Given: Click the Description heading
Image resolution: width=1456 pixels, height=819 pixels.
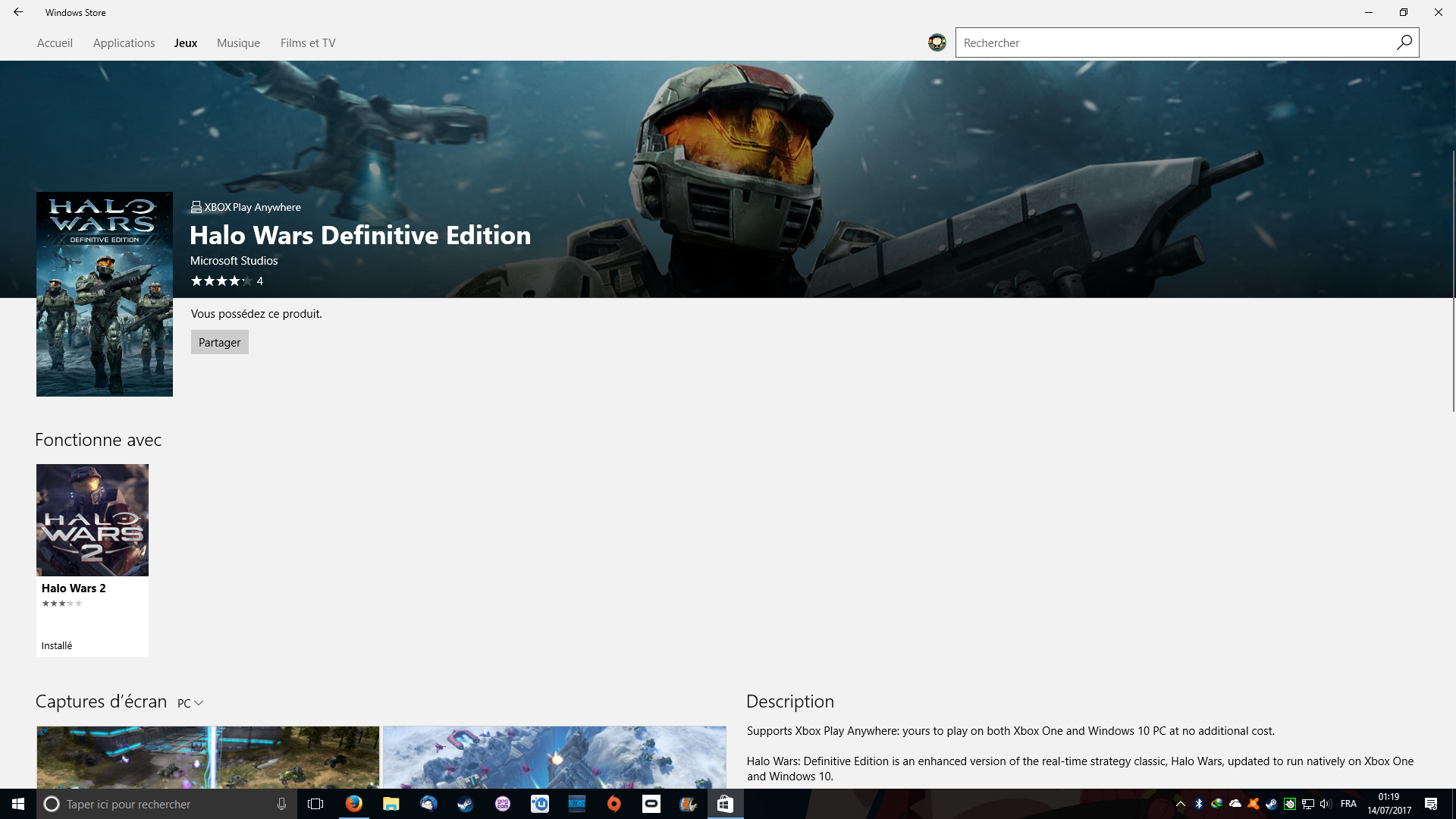Looking at the screenshot, I should [x=790, y=702].
